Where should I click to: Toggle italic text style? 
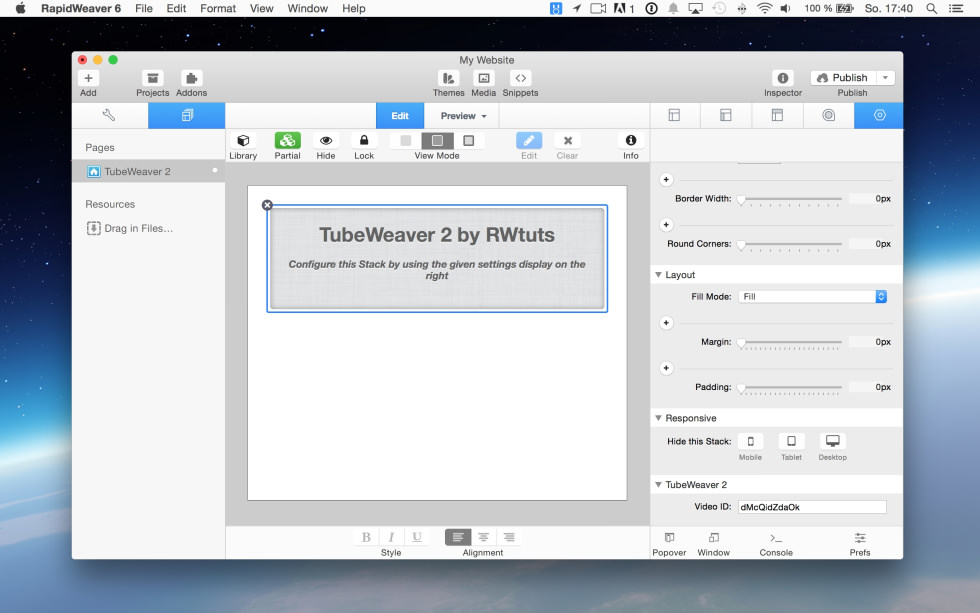click(x=391, y=537)
